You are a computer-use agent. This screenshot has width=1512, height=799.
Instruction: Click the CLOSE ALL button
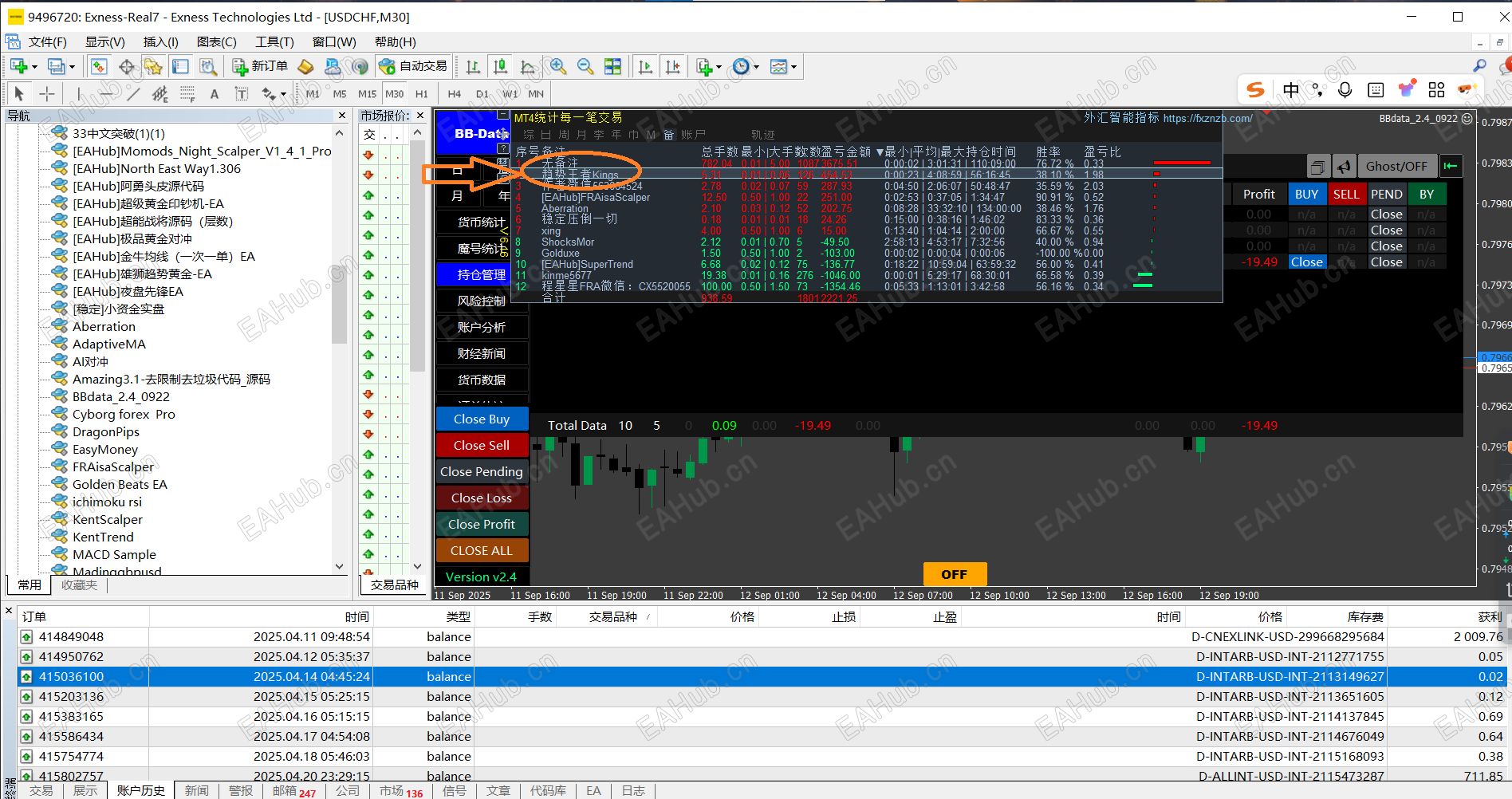482,550
